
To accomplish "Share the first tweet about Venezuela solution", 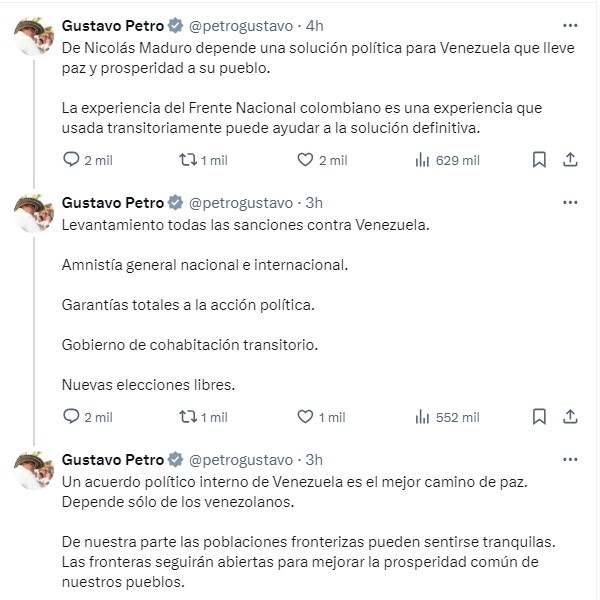I will pos(570,160).
